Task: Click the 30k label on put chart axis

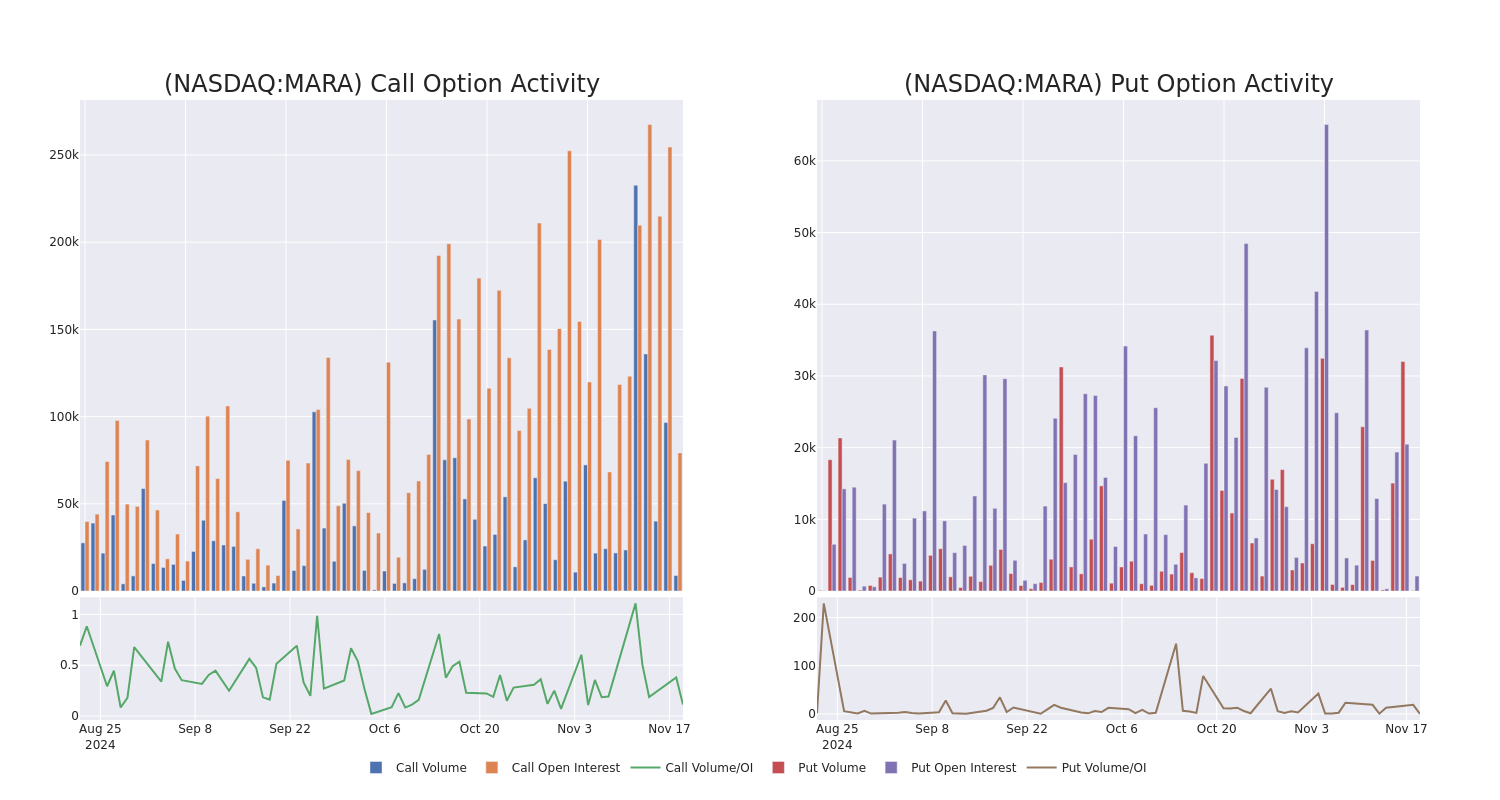Action: tap(805, 376)
